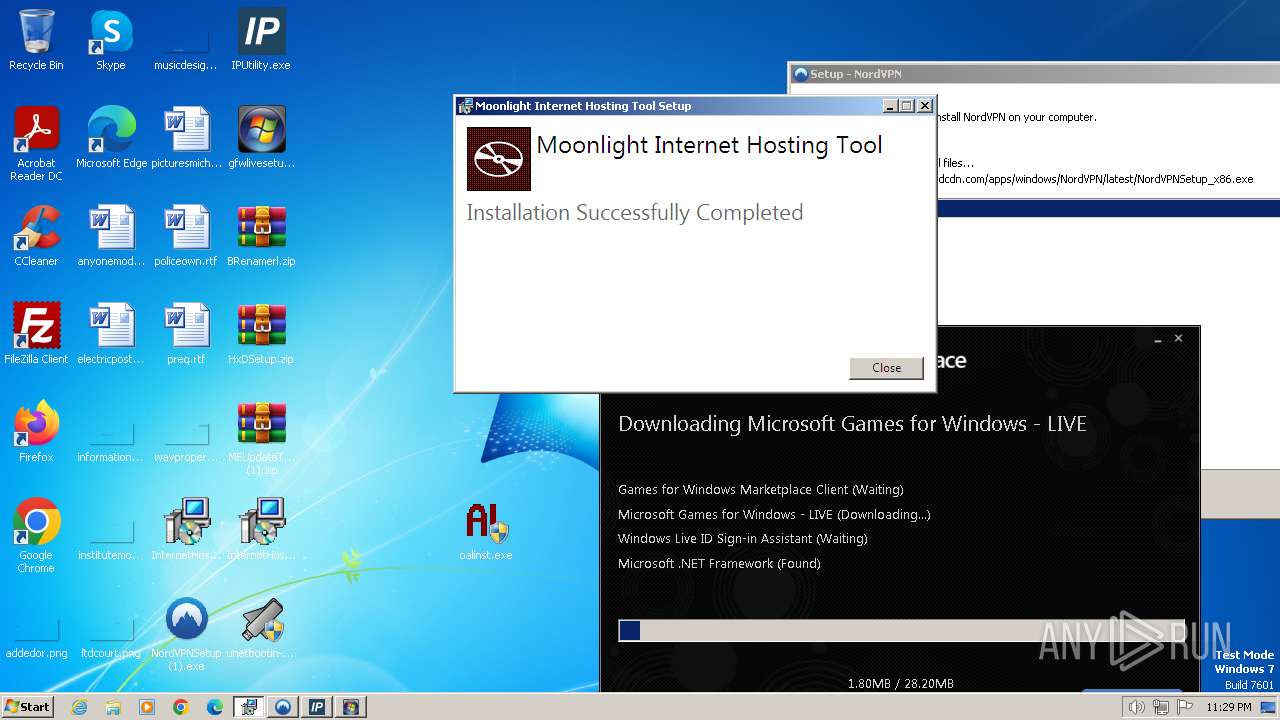The width and height of the screenshot is (1280, 720).
Task: Select BRenamerl.zip archive icon
Action: tap(261, 236)
